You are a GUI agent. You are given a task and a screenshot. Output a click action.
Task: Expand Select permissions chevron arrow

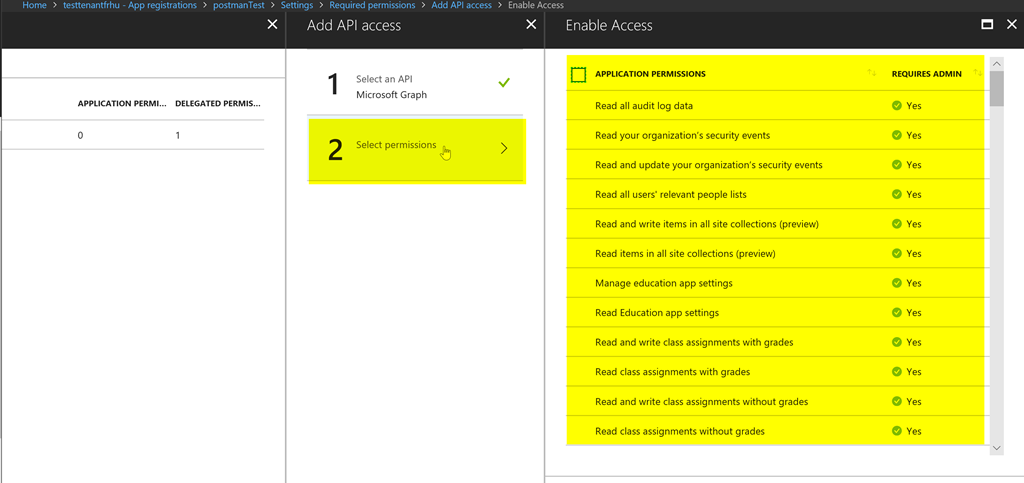pos(504,148)
